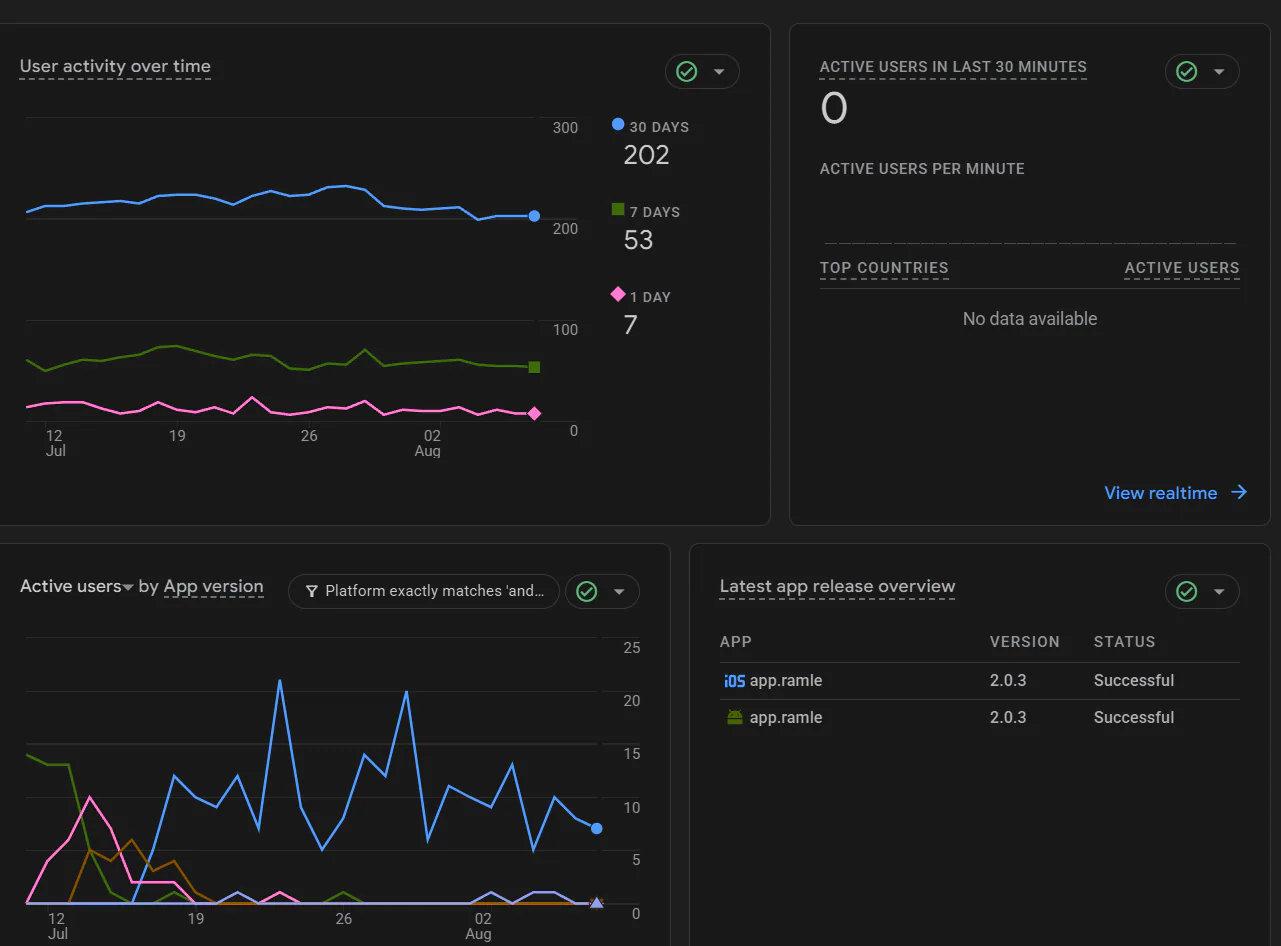1281x946 pixels.
Task: Open the View realtime link
Action: 1160,493
